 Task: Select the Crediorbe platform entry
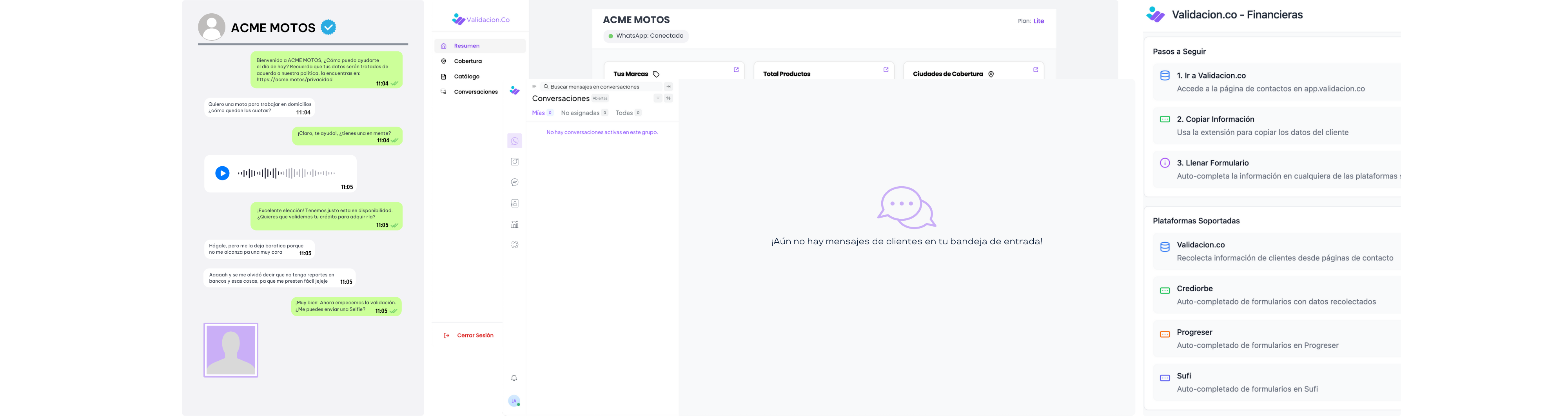pos(1276,295)
